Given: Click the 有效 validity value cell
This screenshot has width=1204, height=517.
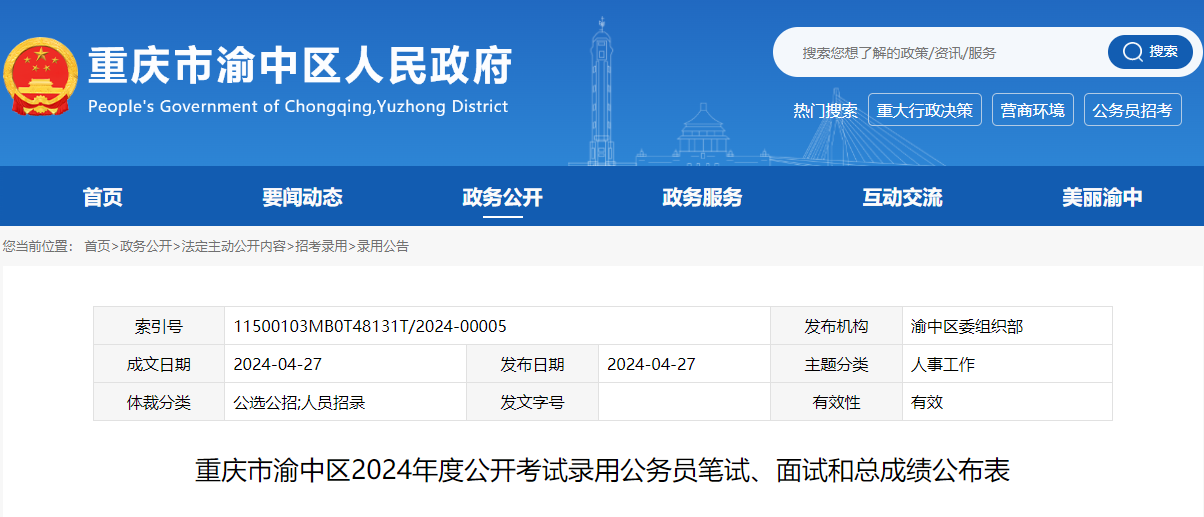Looking at the screenshot, I should [x=1007, y=402].
